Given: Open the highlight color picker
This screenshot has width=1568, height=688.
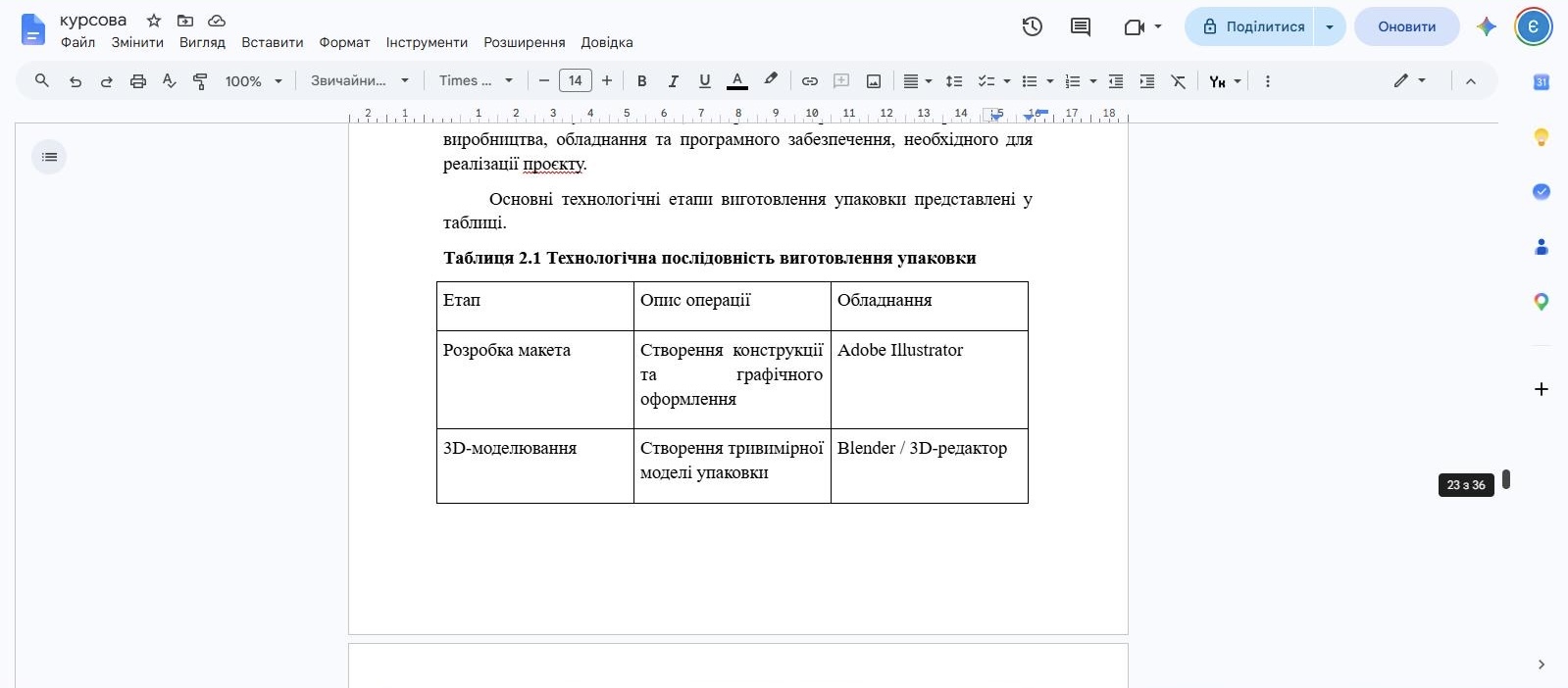Looking at the screenshot, I should point(771,81).
